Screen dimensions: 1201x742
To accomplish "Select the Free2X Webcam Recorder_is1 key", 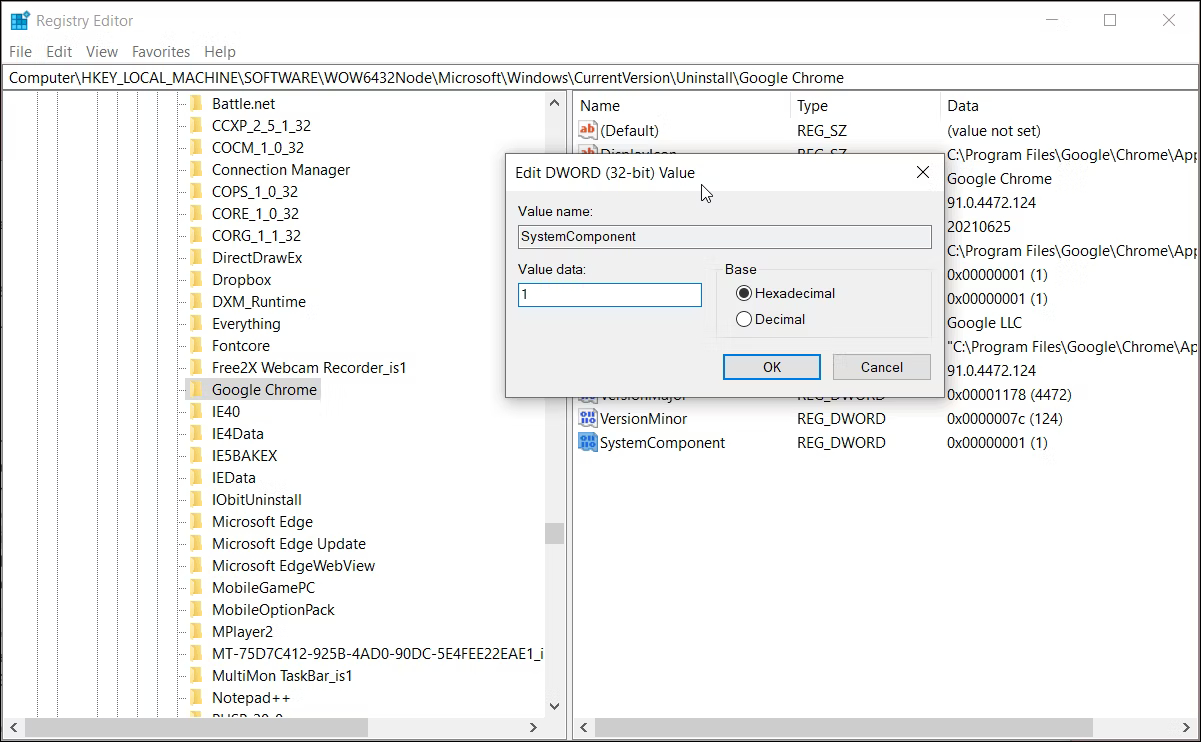I will coord(309,367).
